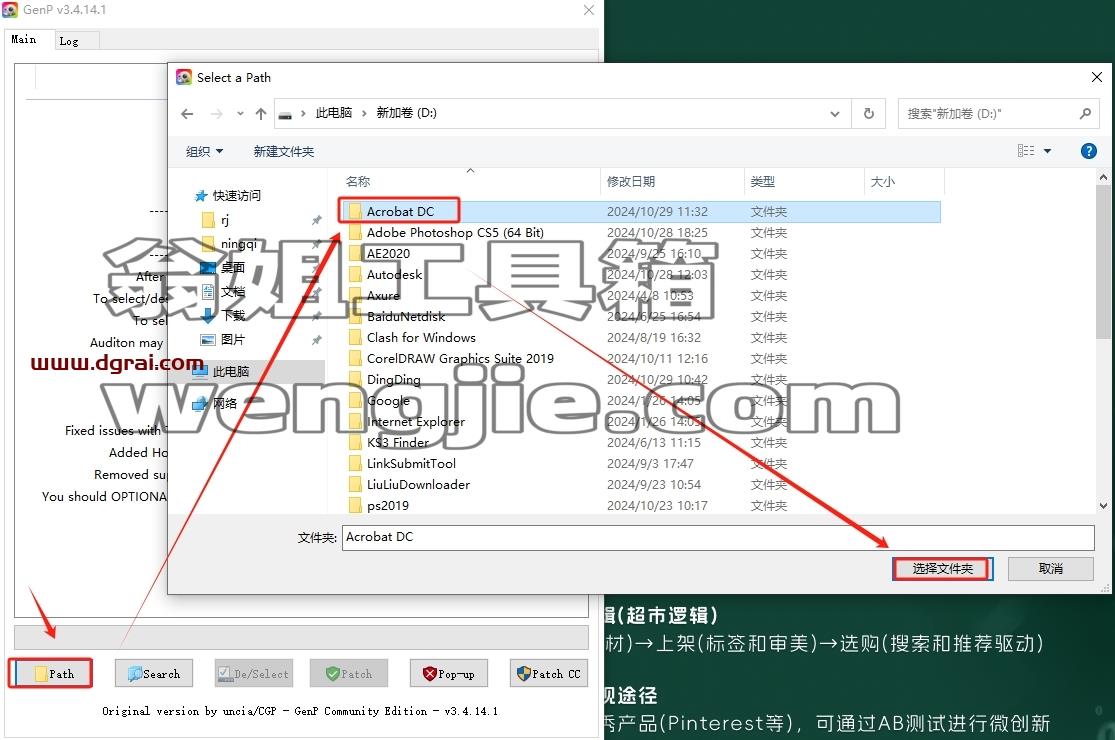Open the 组织 menu
Image resolution: width=1115 pixels, height=740 pixels.
(x=204, y=151)
